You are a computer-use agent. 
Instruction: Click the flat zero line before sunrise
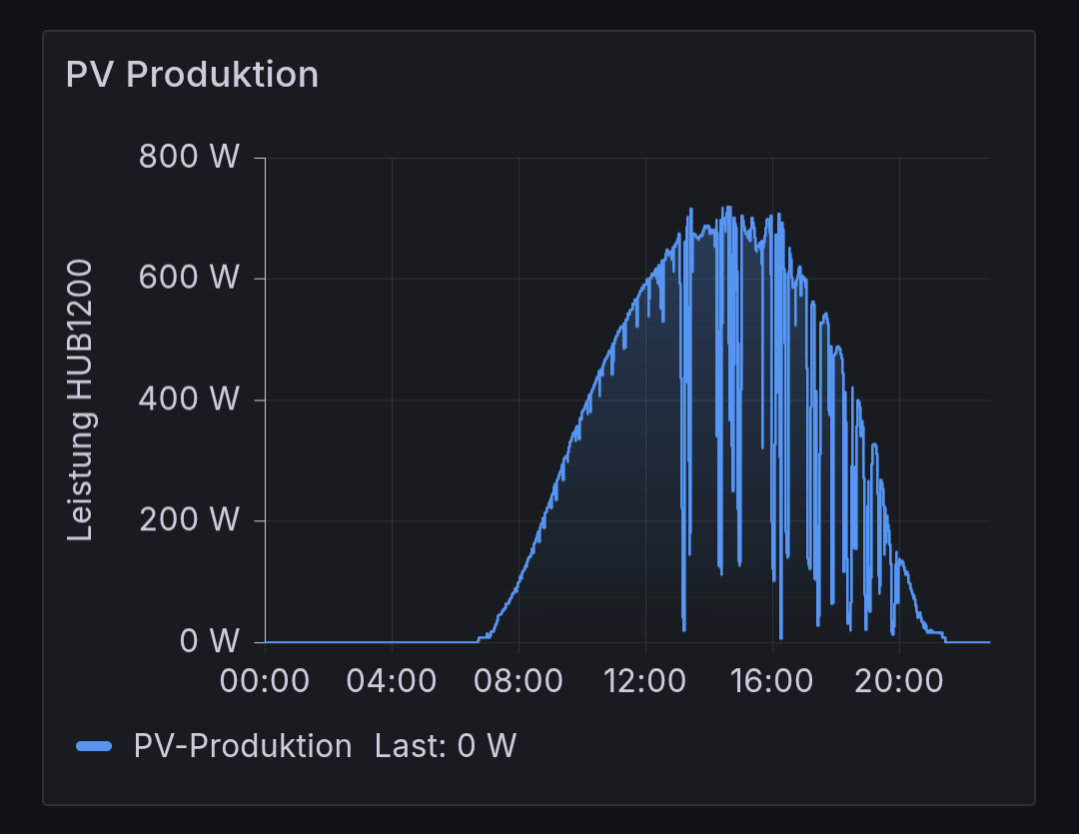370,641
